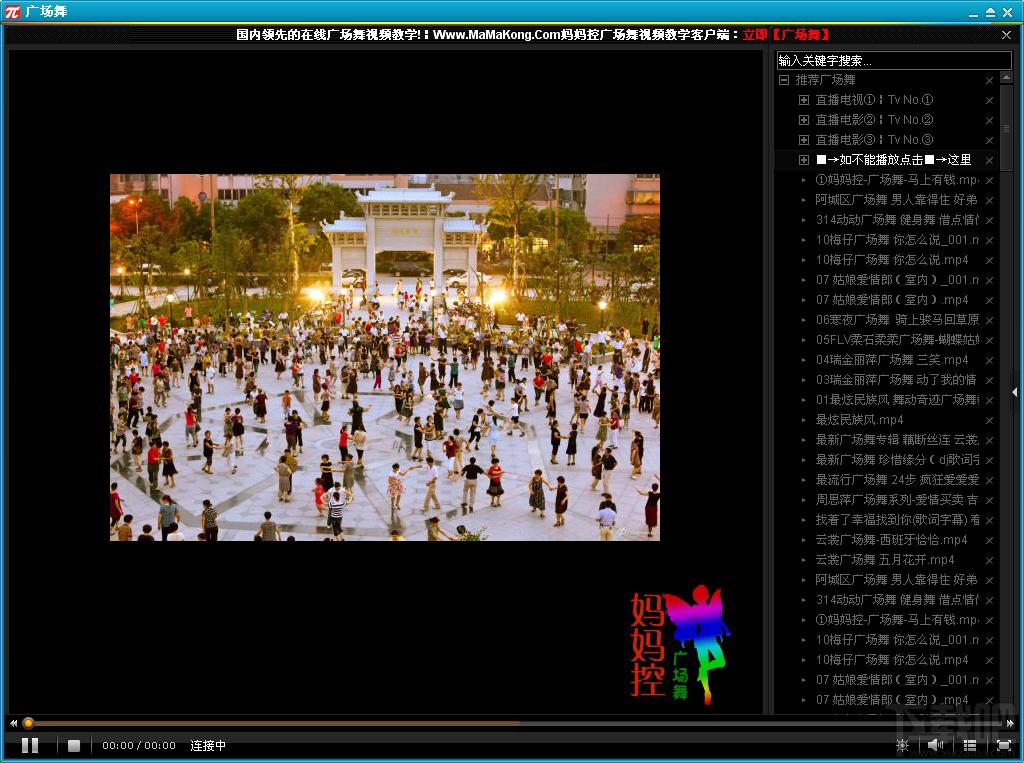The height and width of the screenshot is (763, 1024).
Task: Mute the volume speaker icon
Action: 935,745
